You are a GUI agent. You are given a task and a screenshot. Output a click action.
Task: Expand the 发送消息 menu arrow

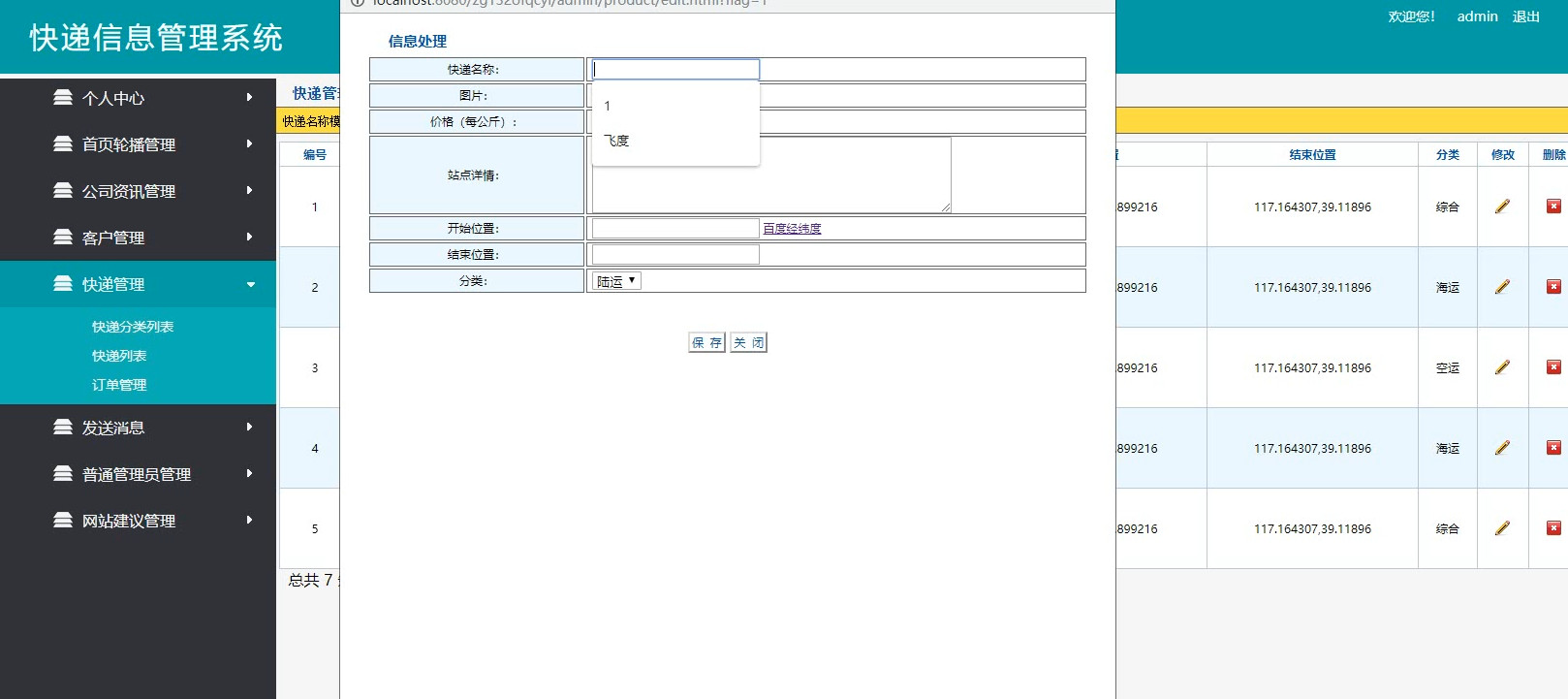tap(249, 427)
